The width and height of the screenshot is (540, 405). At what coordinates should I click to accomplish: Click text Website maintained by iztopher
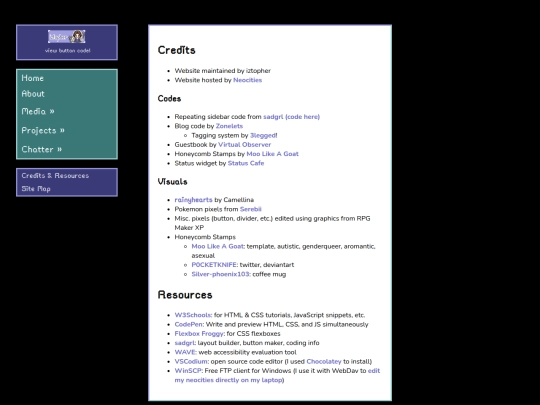tap(222, 71)
